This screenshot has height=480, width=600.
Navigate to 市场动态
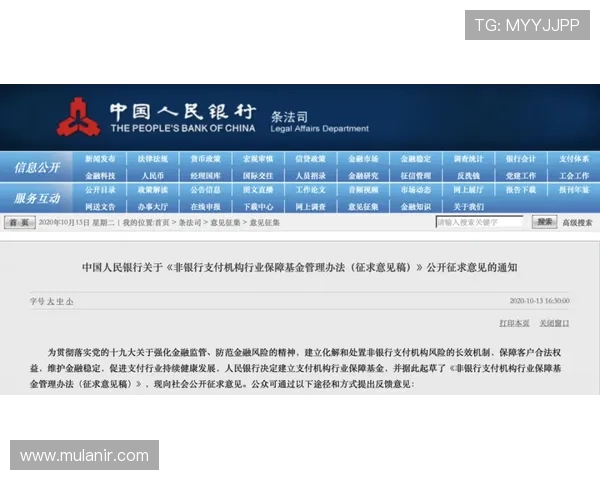click(416, 190)
